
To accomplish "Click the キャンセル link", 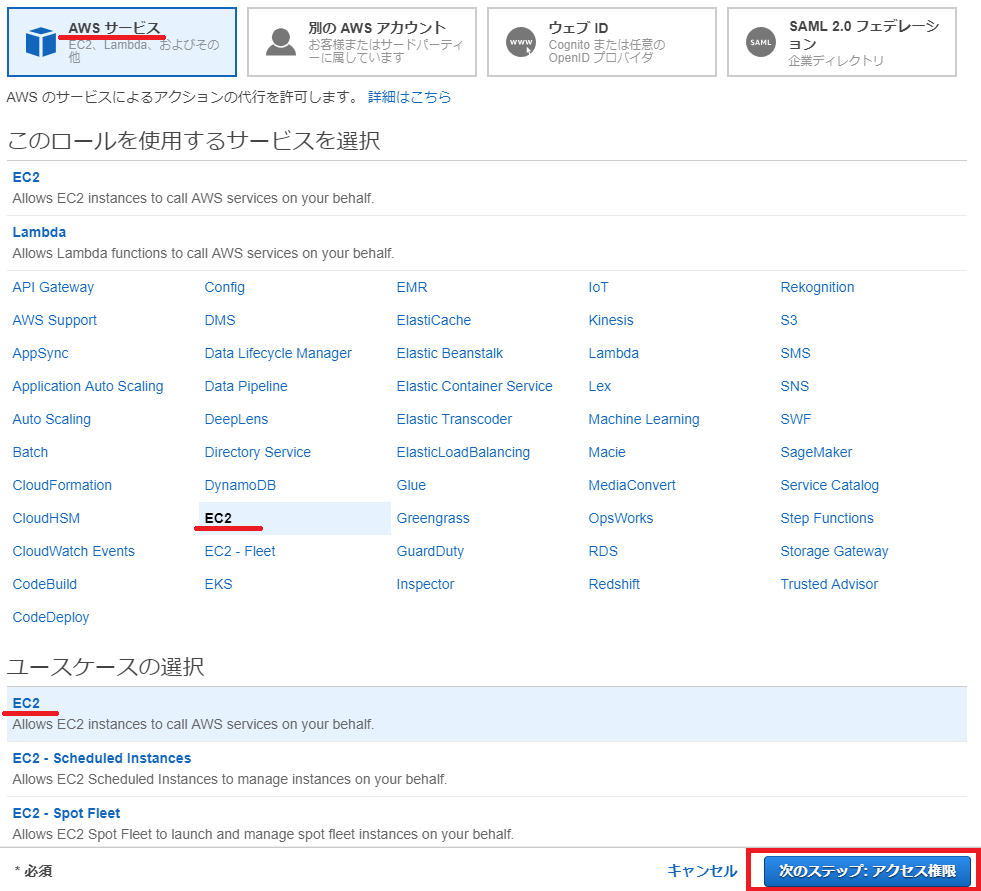I will 702,870.
